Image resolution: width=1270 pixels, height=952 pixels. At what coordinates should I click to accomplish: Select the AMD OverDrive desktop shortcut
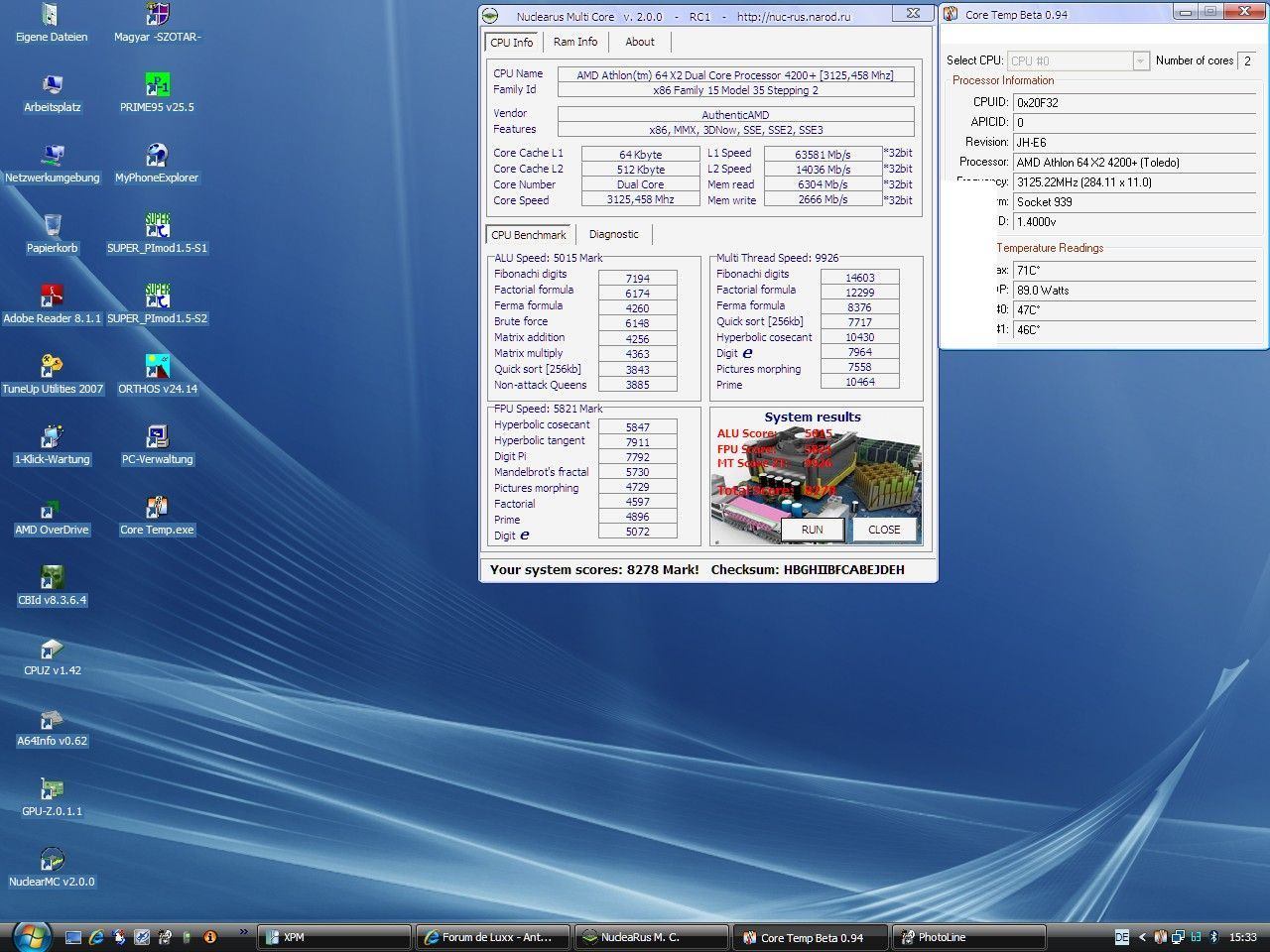[x=52, y=517]
